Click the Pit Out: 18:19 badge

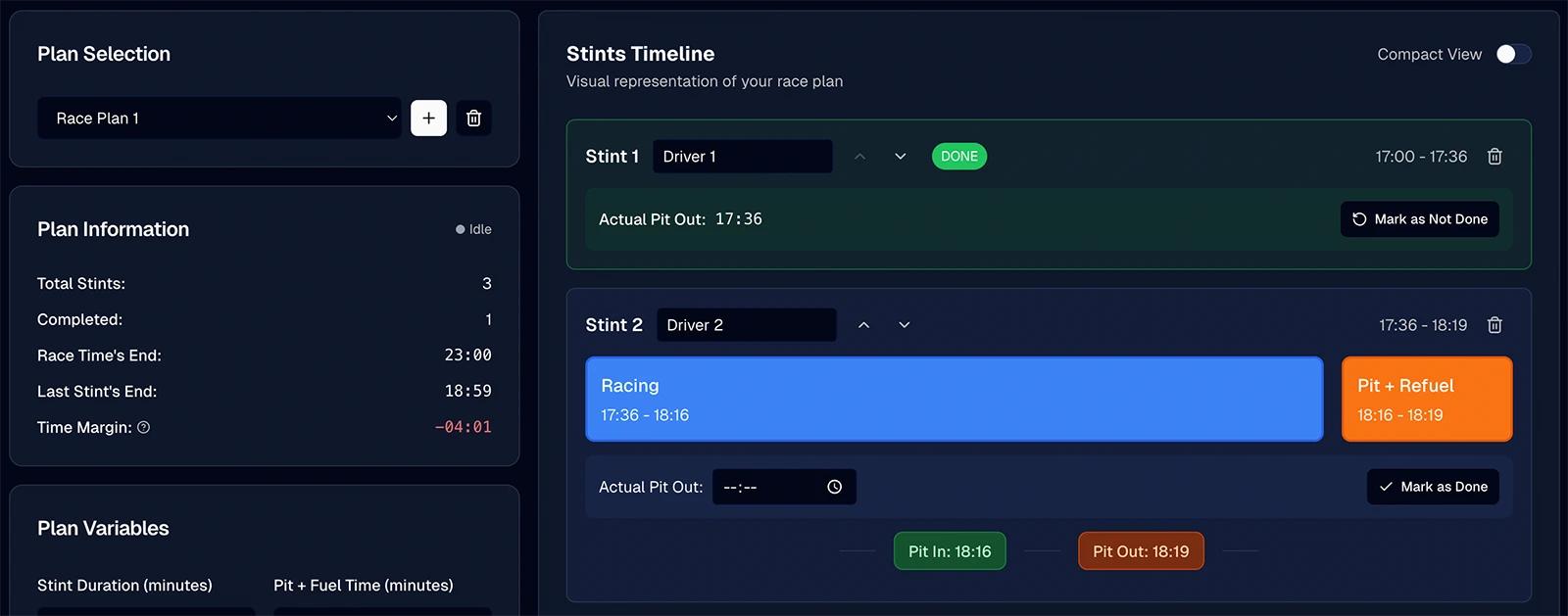[1141, 551]
